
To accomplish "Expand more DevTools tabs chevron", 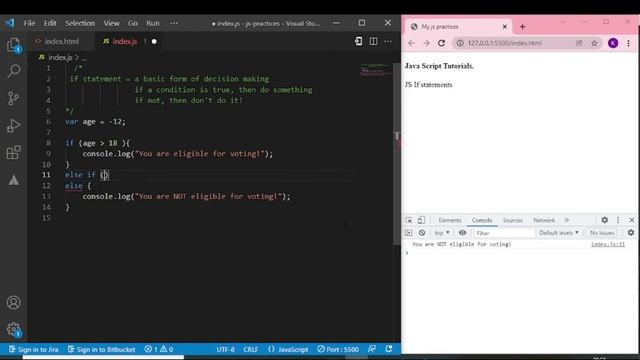I will tap(567, 220).
